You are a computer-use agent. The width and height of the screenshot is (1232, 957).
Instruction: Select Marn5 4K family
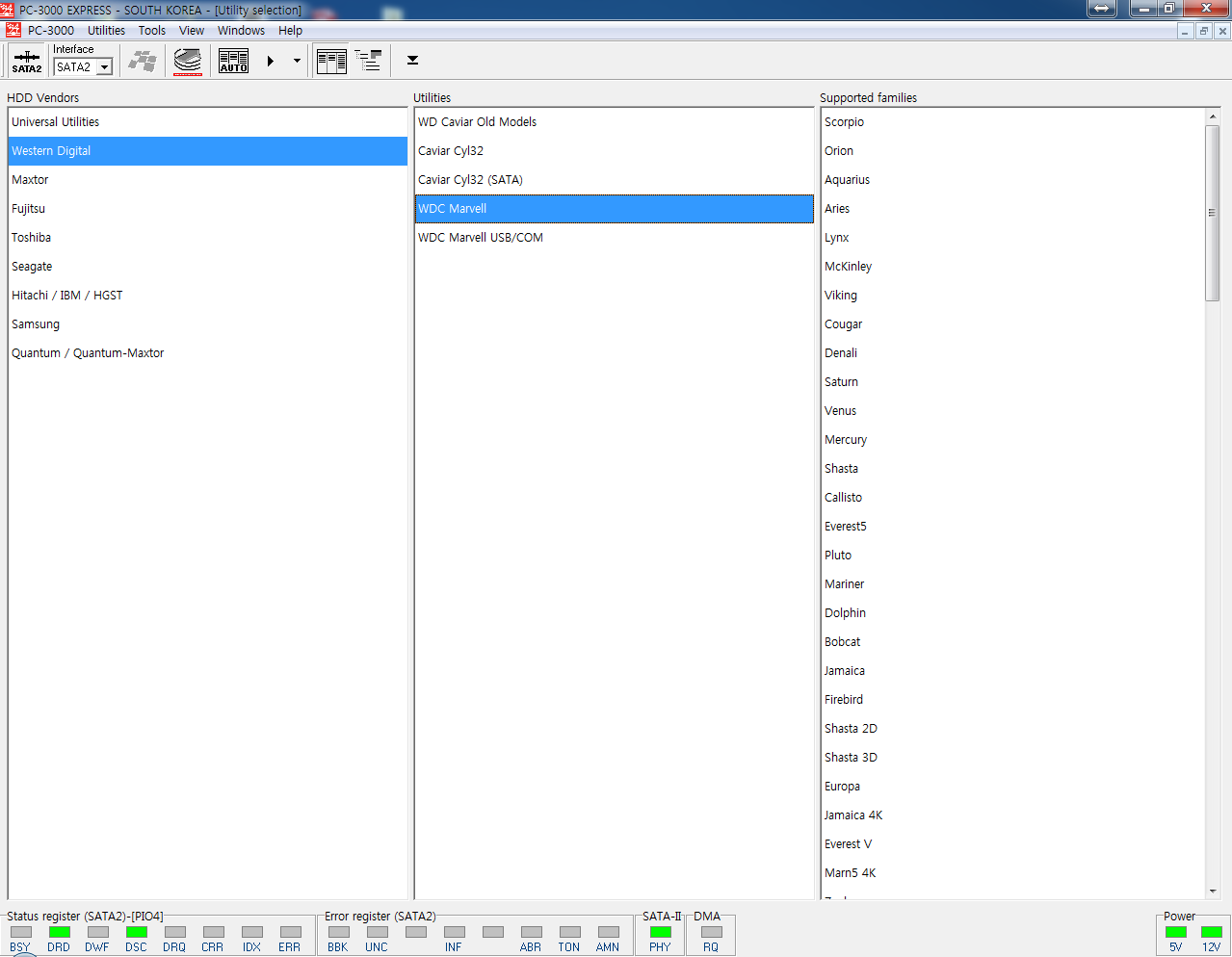pos(1013,873)
